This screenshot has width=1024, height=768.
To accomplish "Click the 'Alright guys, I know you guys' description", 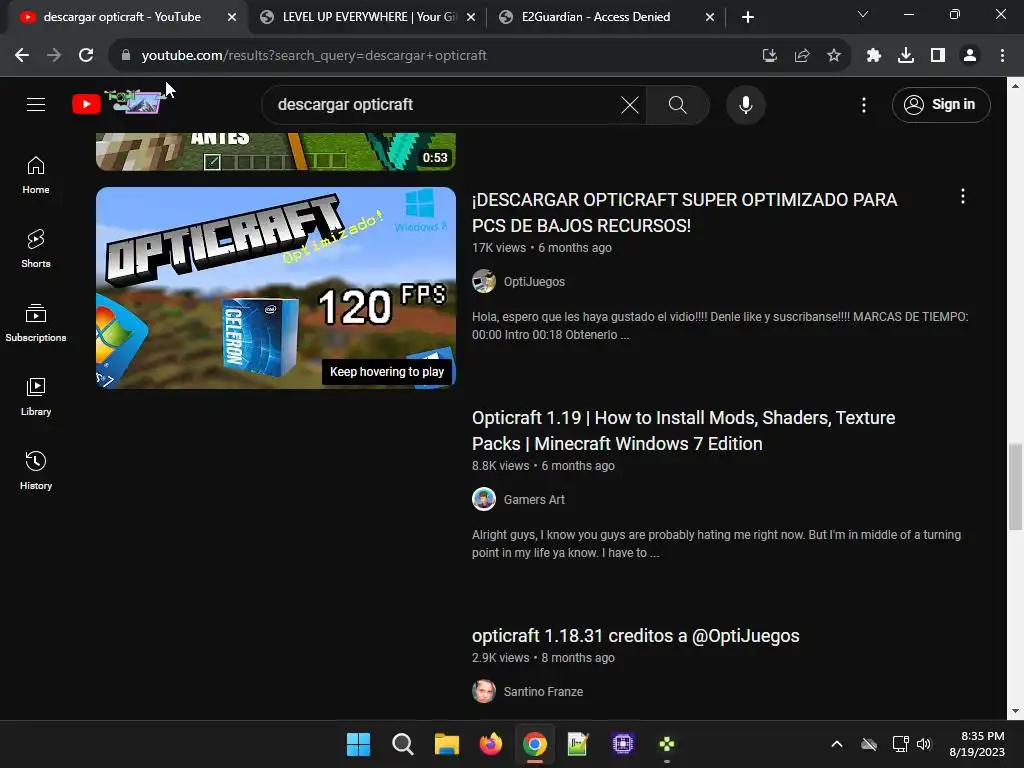I will 716,543.
